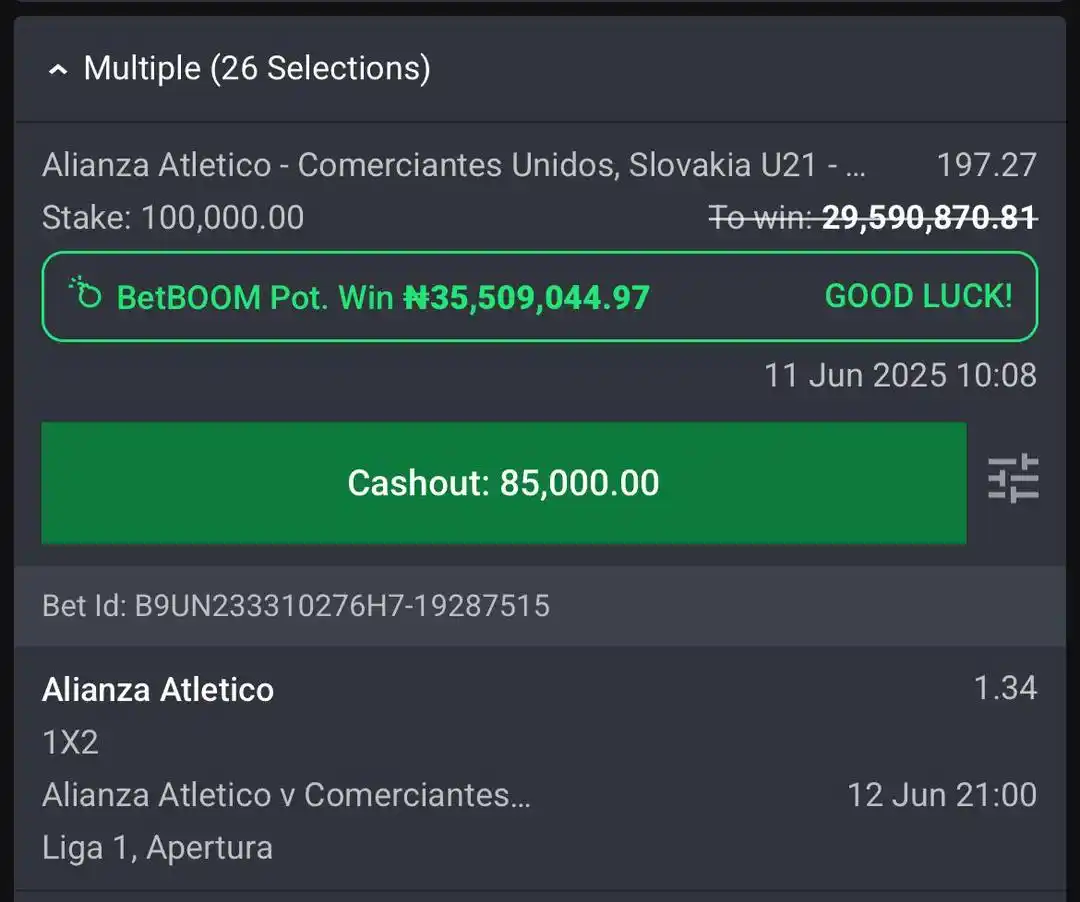
Task: Select the Multiple (26 Selections) header
Action: pyautogui.click(x=257, y=68)
